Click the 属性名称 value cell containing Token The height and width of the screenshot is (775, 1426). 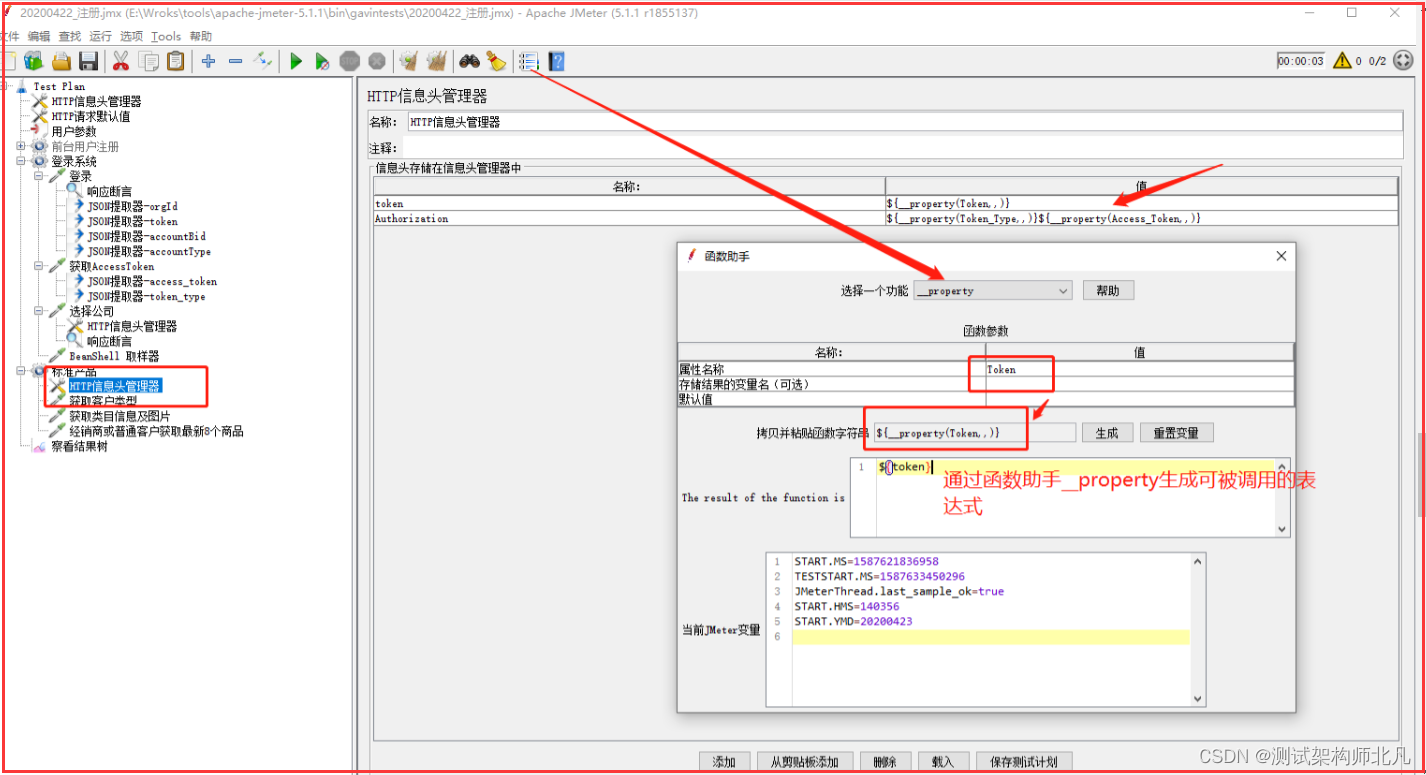[1139, 369]
